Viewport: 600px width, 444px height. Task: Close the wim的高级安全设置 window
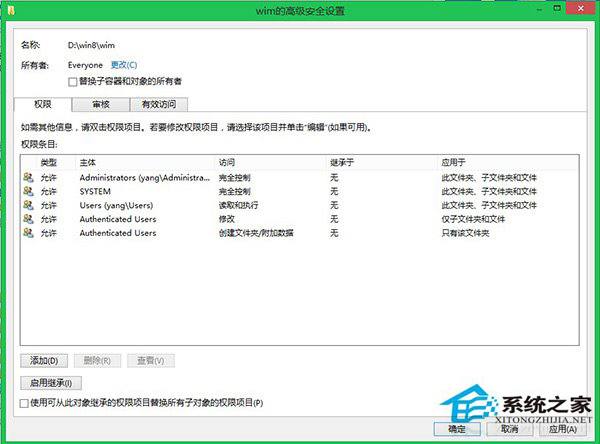(x=577, y=12)
